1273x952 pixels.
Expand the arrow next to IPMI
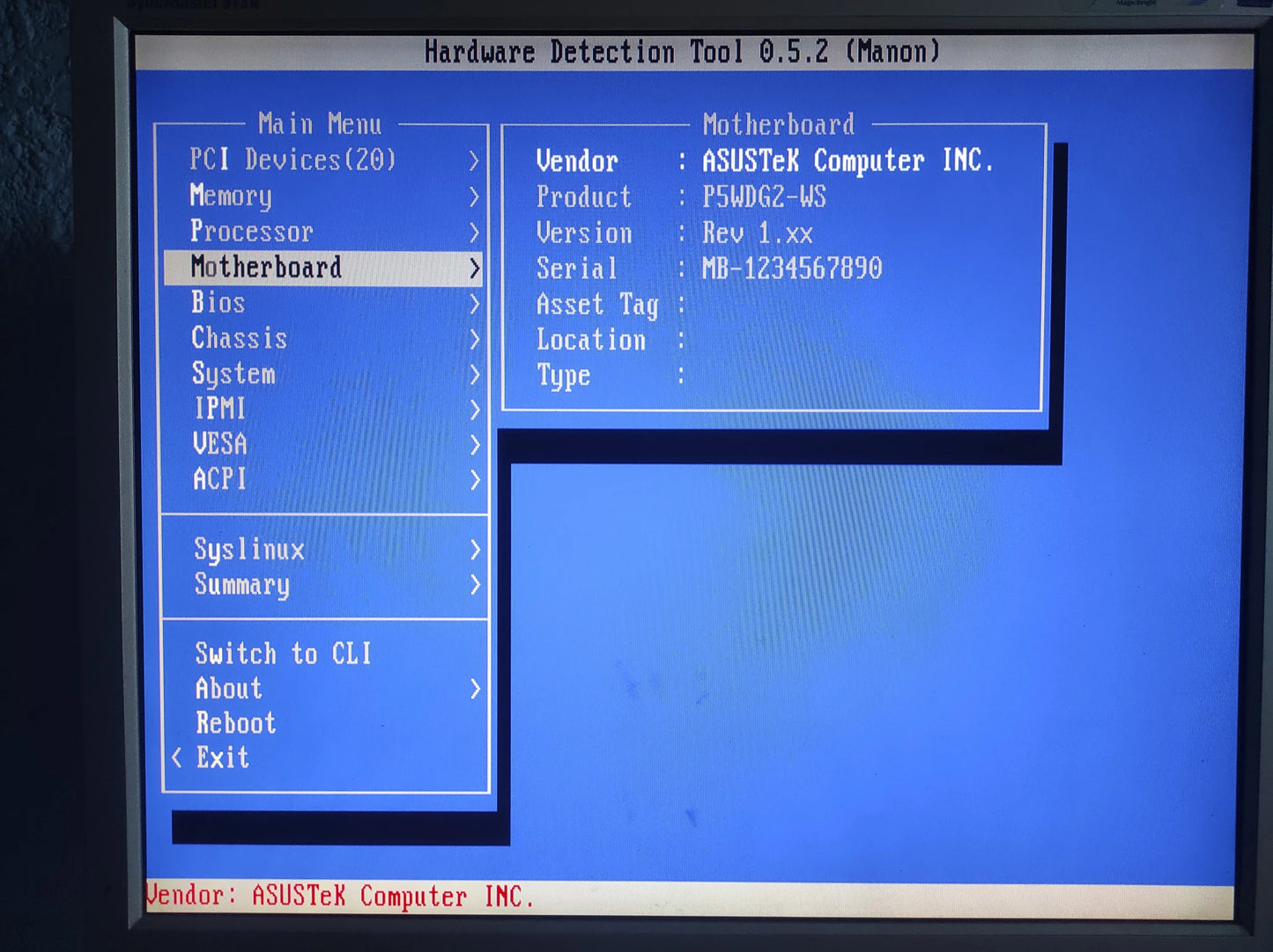(475, 410)
